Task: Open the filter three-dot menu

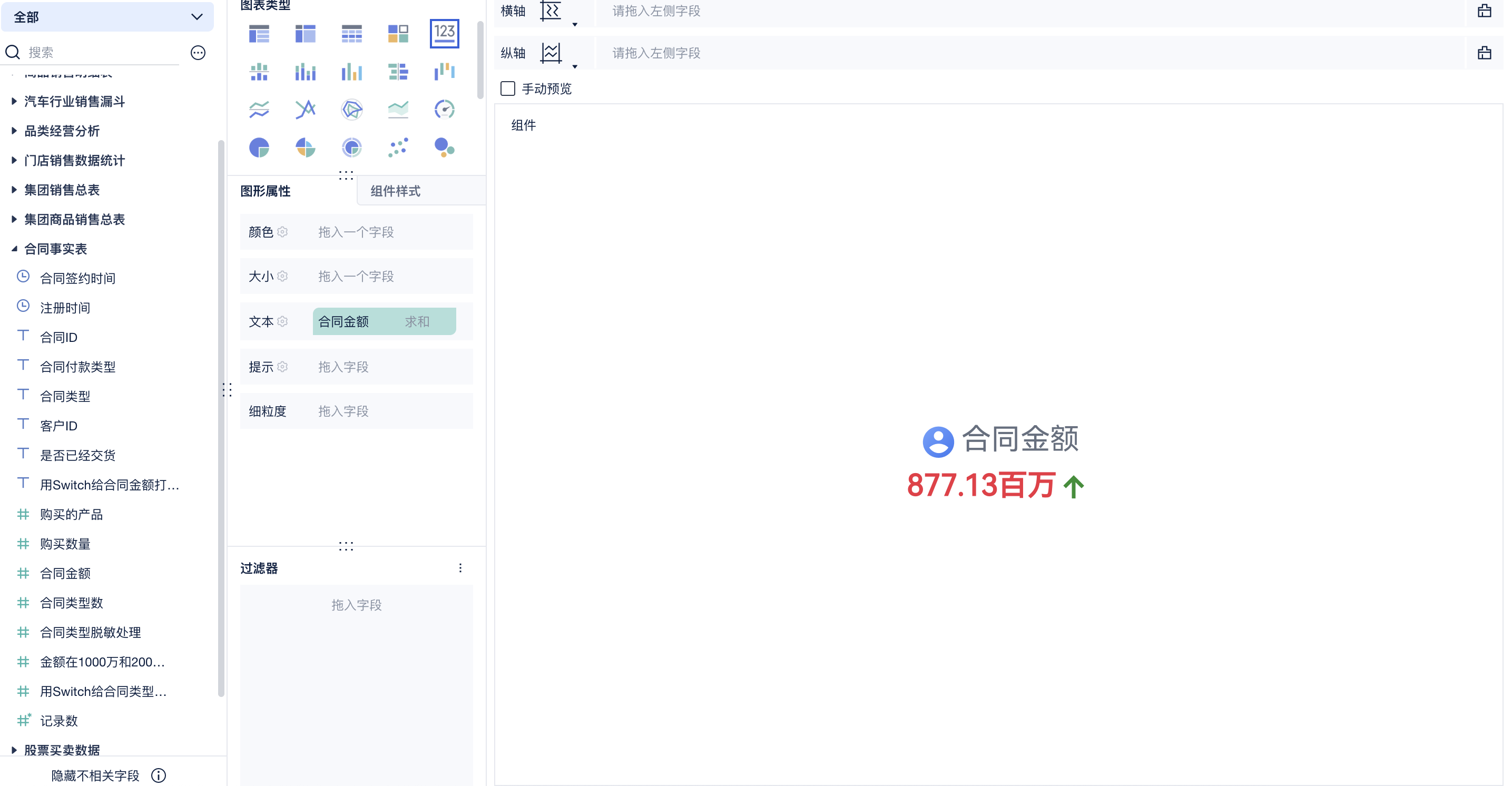Action: click(x=460, y=567)
